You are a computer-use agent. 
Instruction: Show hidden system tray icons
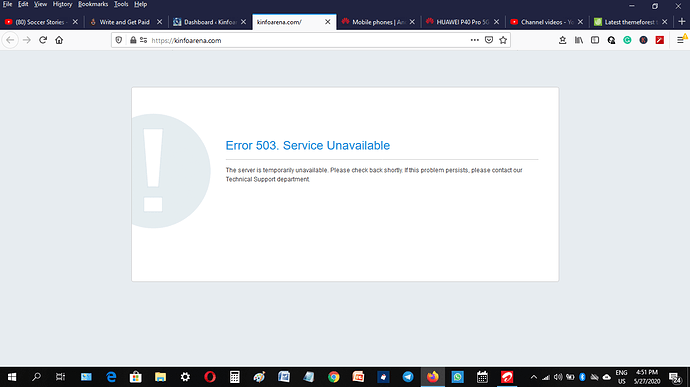[534, 377]
